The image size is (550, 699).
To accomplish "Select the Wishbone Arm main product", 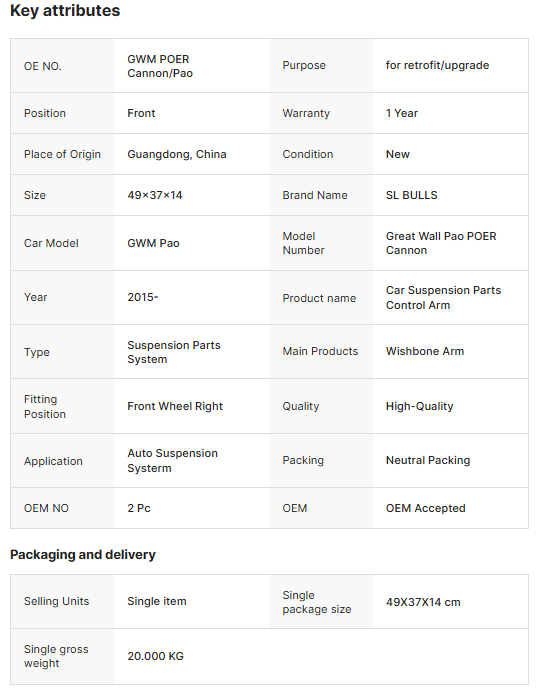I will tap(425, 351).
